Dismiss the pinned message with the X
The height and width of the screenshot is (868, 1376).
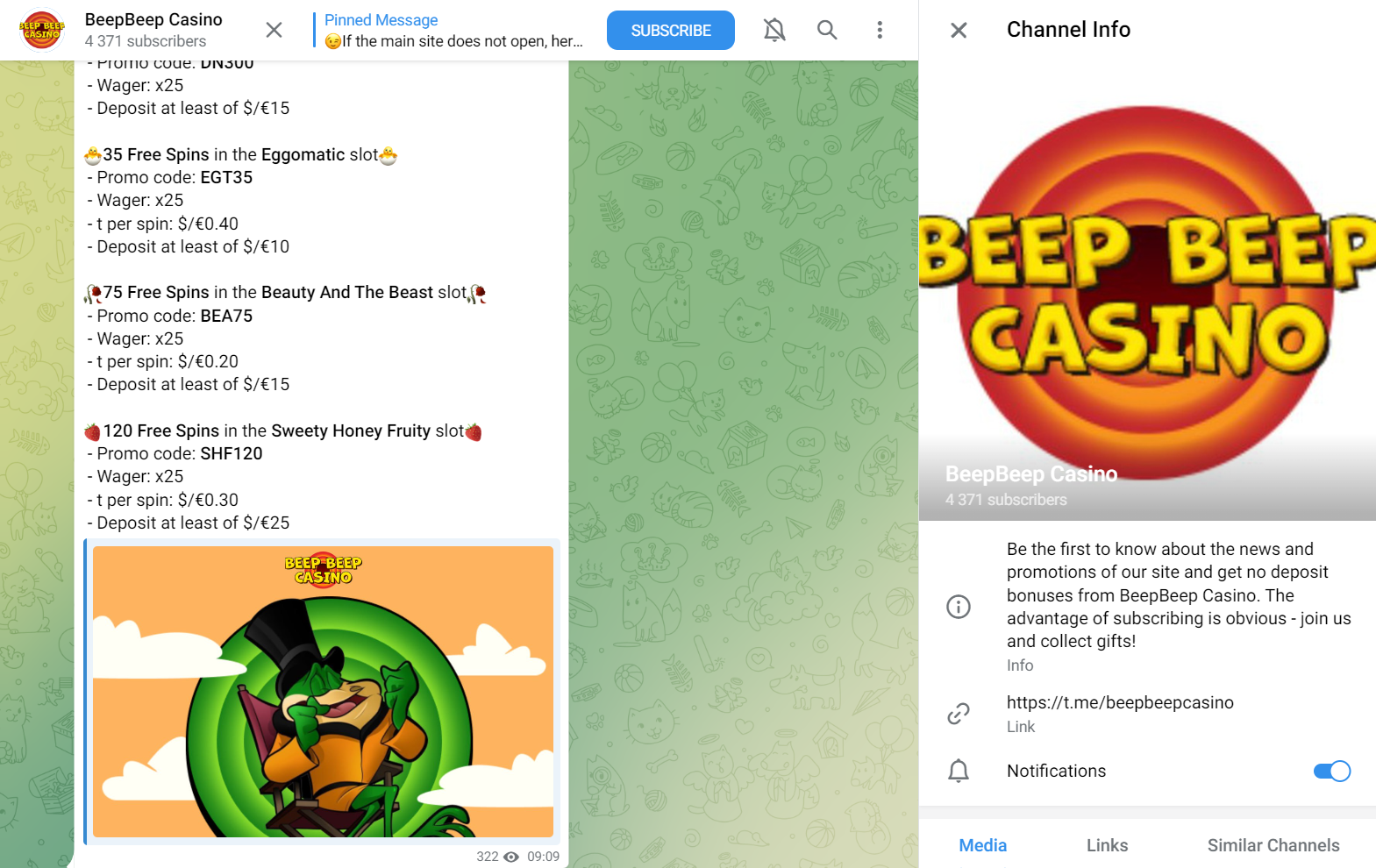coord(274,30)
